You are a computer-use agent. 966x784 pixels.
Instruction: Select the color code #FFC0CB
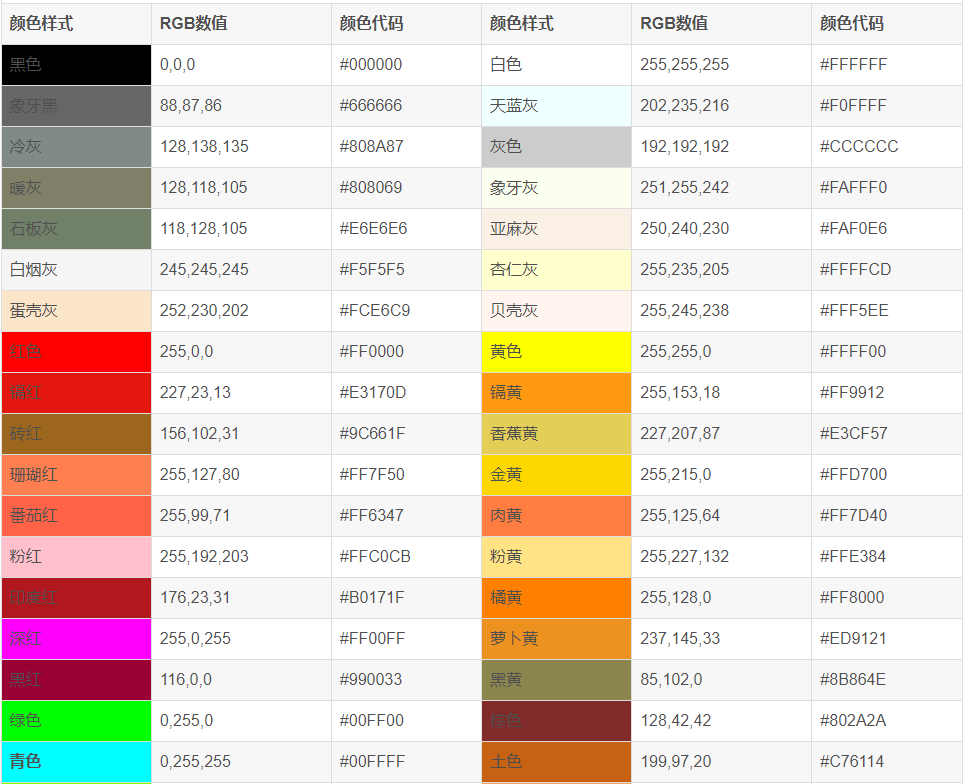375,557
